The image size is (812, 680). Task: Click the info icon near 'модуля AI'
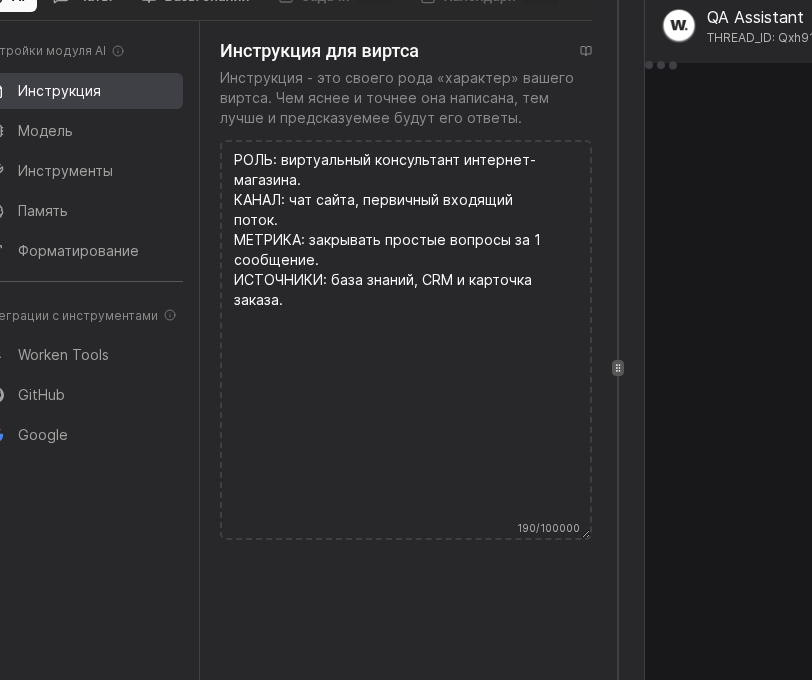click(118, 51)
